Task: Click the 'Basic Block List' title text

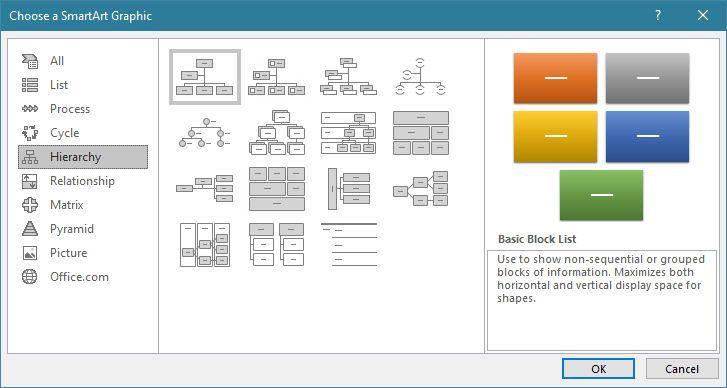Action: pyautogui.click(x=537, y=239)
